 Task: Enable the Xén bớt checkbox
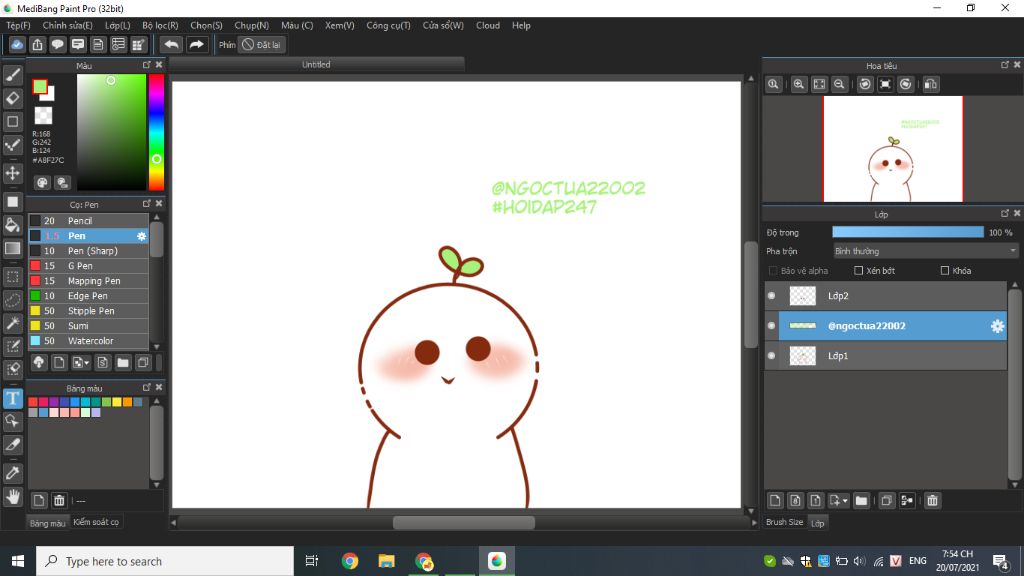tap(858, 270)
